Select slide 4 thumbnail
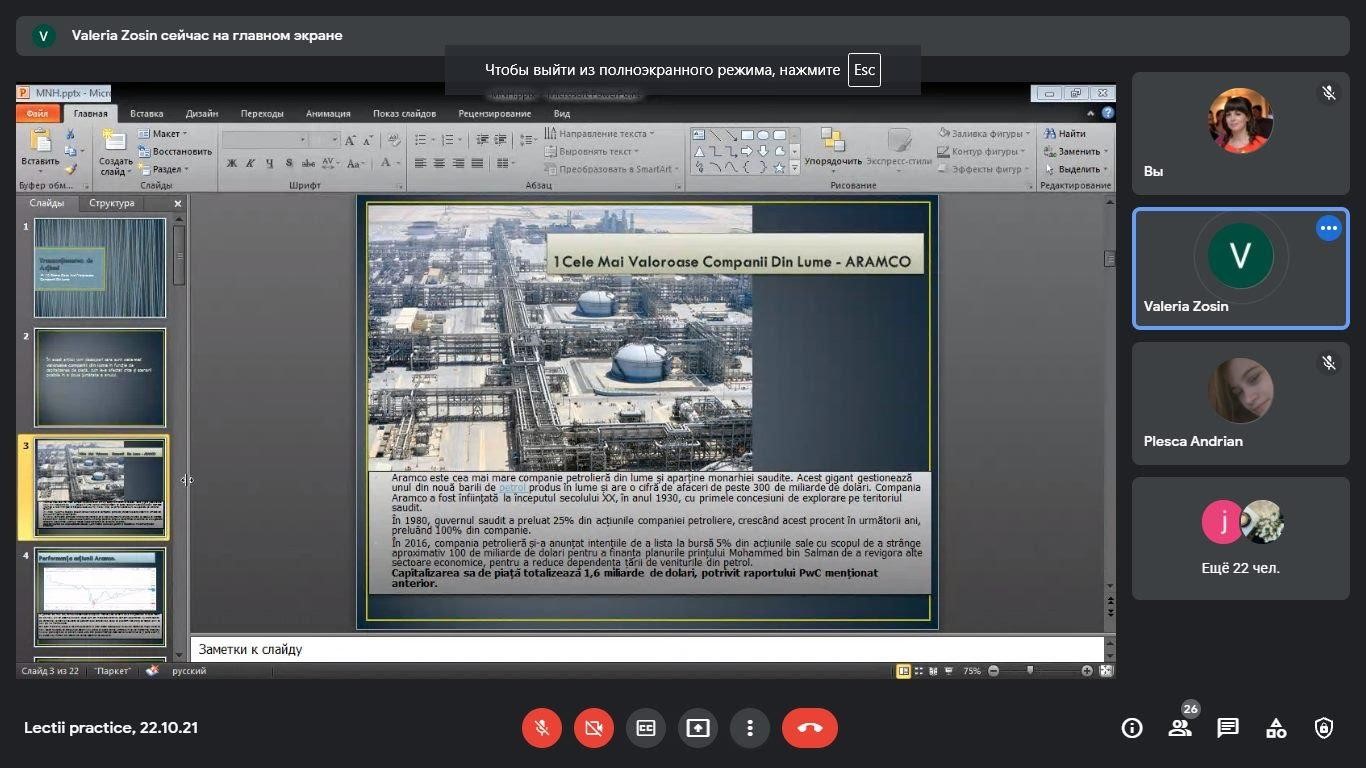The height and width of the screenshot is (768, 1366). point(100,596)
